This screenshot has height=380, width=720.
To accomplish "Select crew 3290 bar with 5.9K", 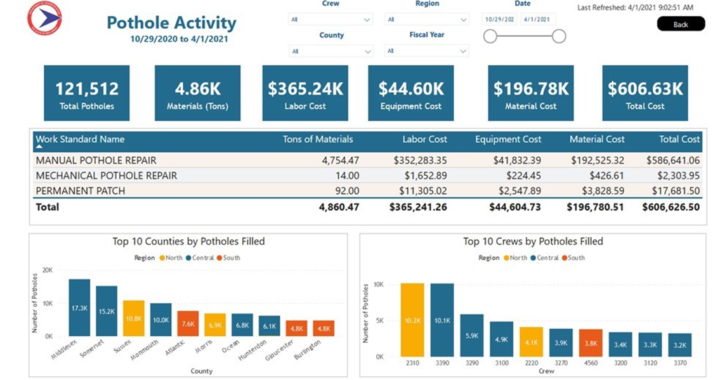I will pyautogui.click(x=472, y=335).
